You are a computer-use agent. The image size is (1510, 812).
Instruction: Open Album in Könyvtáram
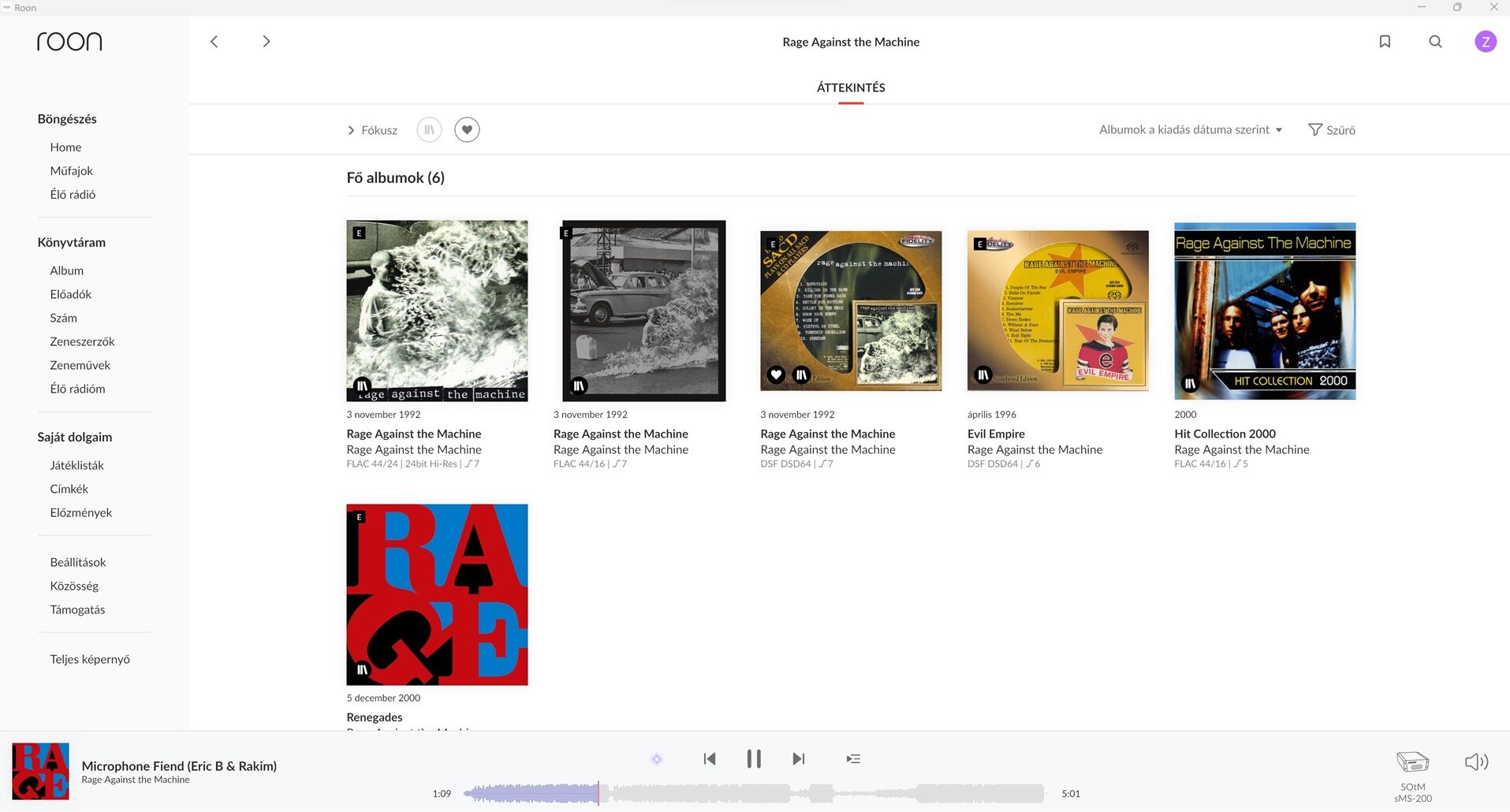[x=66, y=270]
